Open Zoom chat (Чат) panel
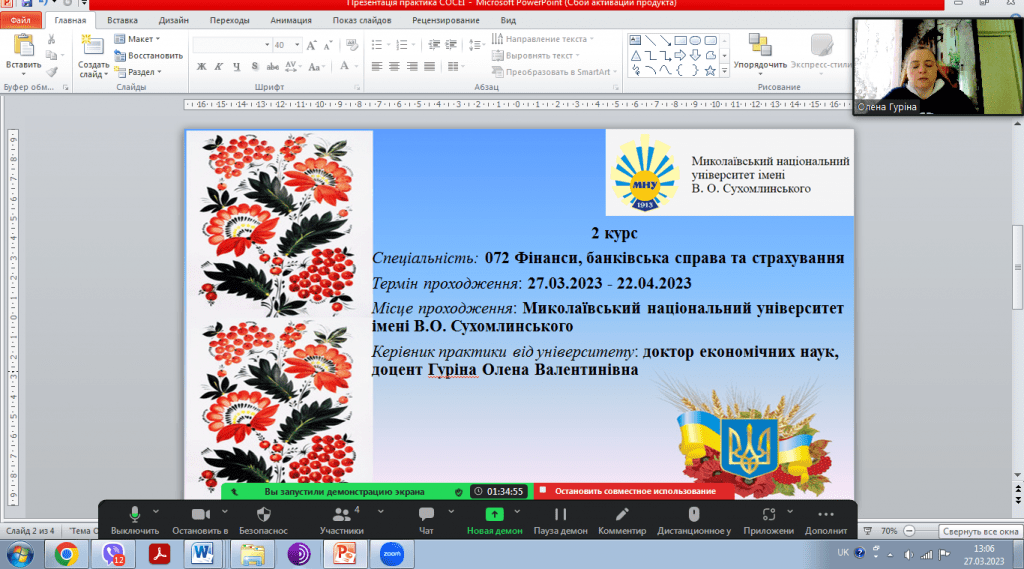 [x=426, y=514]
